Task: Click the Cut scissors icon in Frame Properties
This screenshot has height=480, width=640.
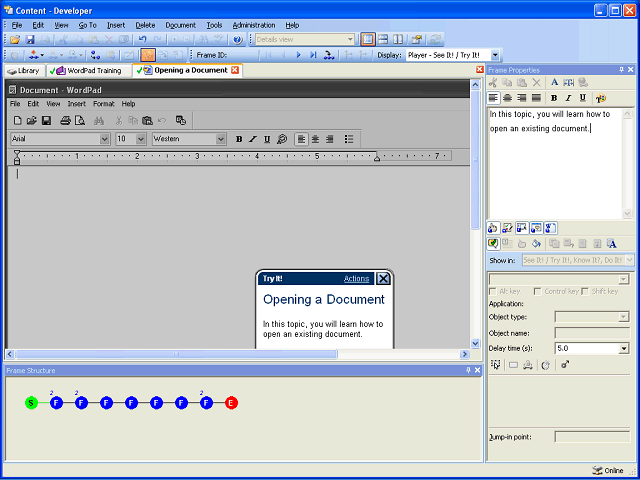Action: point(493,82)
